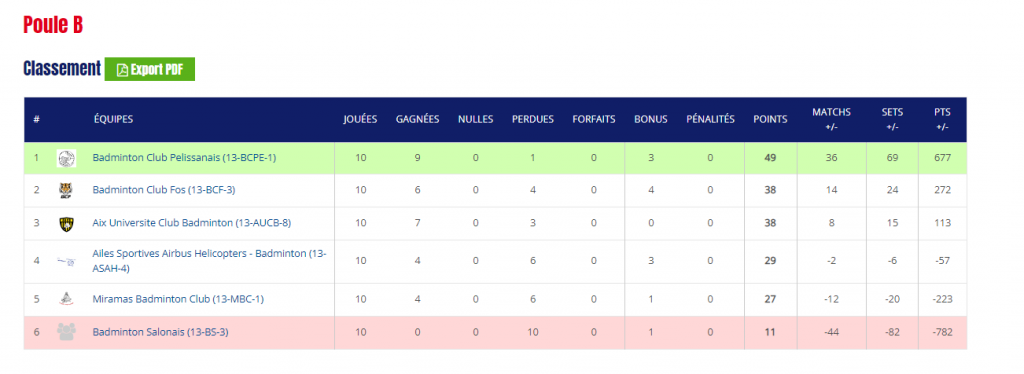Open Badminton Salonais (13-BS-3) link
This screenshot has width=1024, height=374.
[161, 332]
